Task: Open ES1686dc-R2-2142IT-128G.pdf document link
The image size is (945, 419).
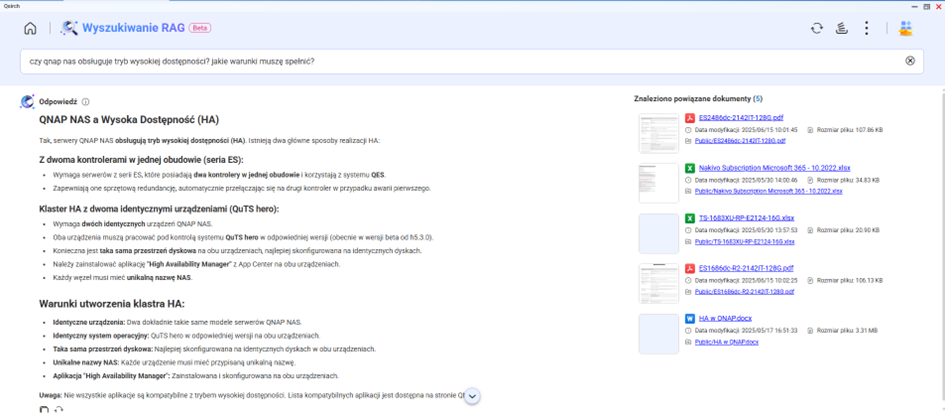Action: (746, 268)
